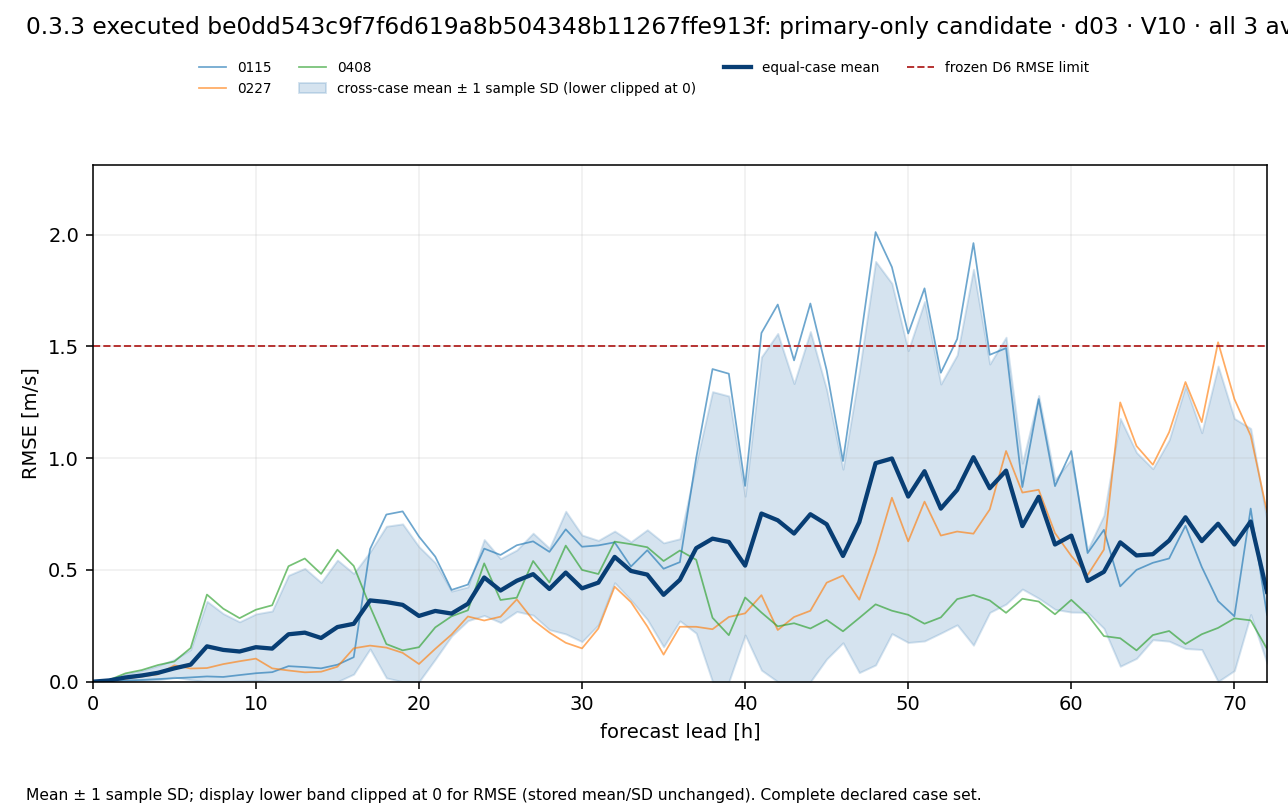Click the forecast lead [h] x-axis label

click(x=680, y=732)
